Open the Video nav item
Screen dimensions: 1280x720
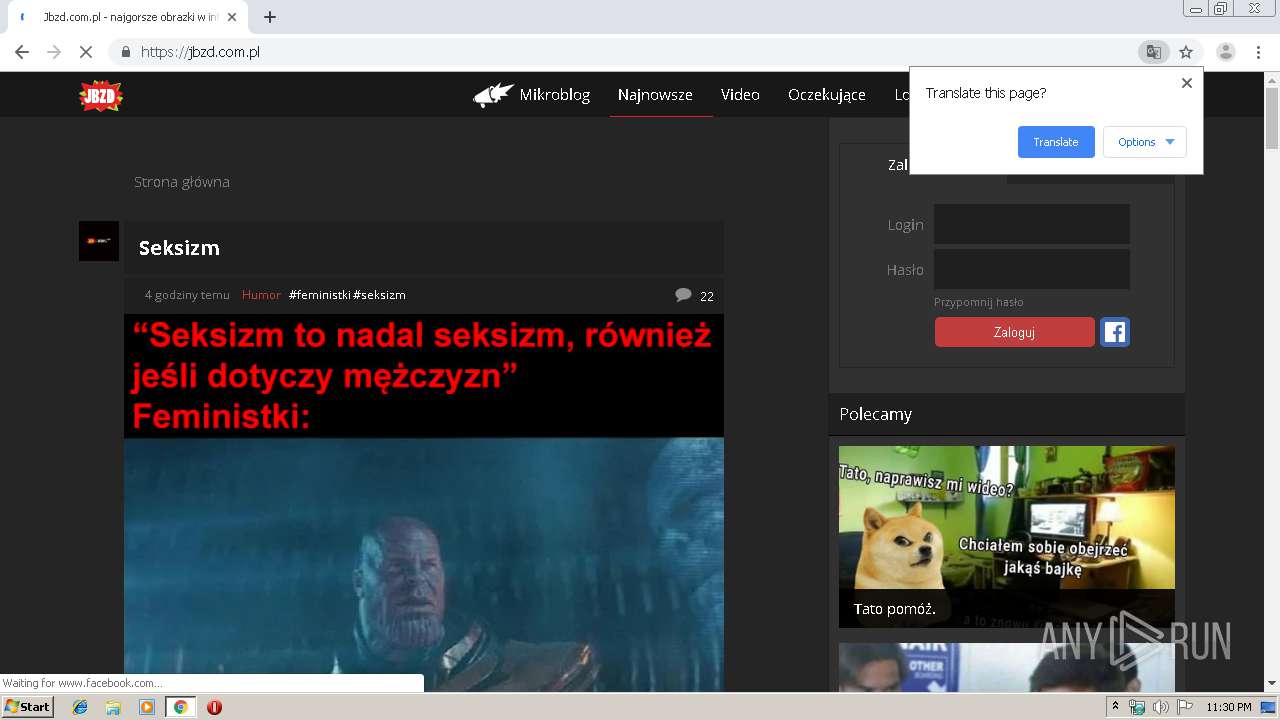tap(740, 95)
